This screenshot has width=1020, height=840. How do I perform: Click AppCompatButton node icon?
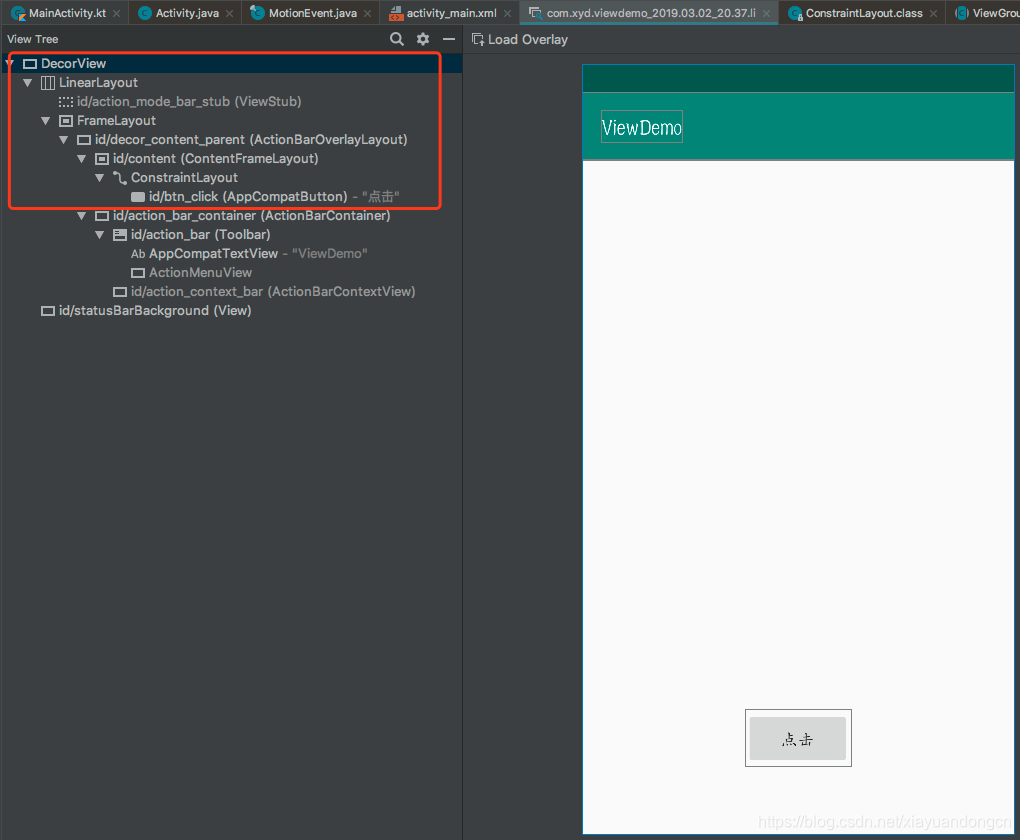(x=138, y=196)
